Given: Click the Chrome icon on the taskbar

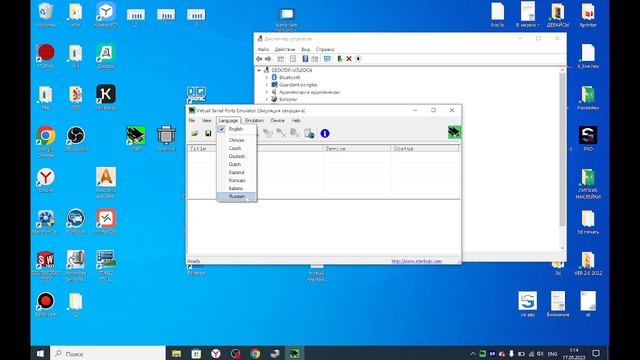Looking at the screenshot, I should pyautogui.click(x=256, y=353).
